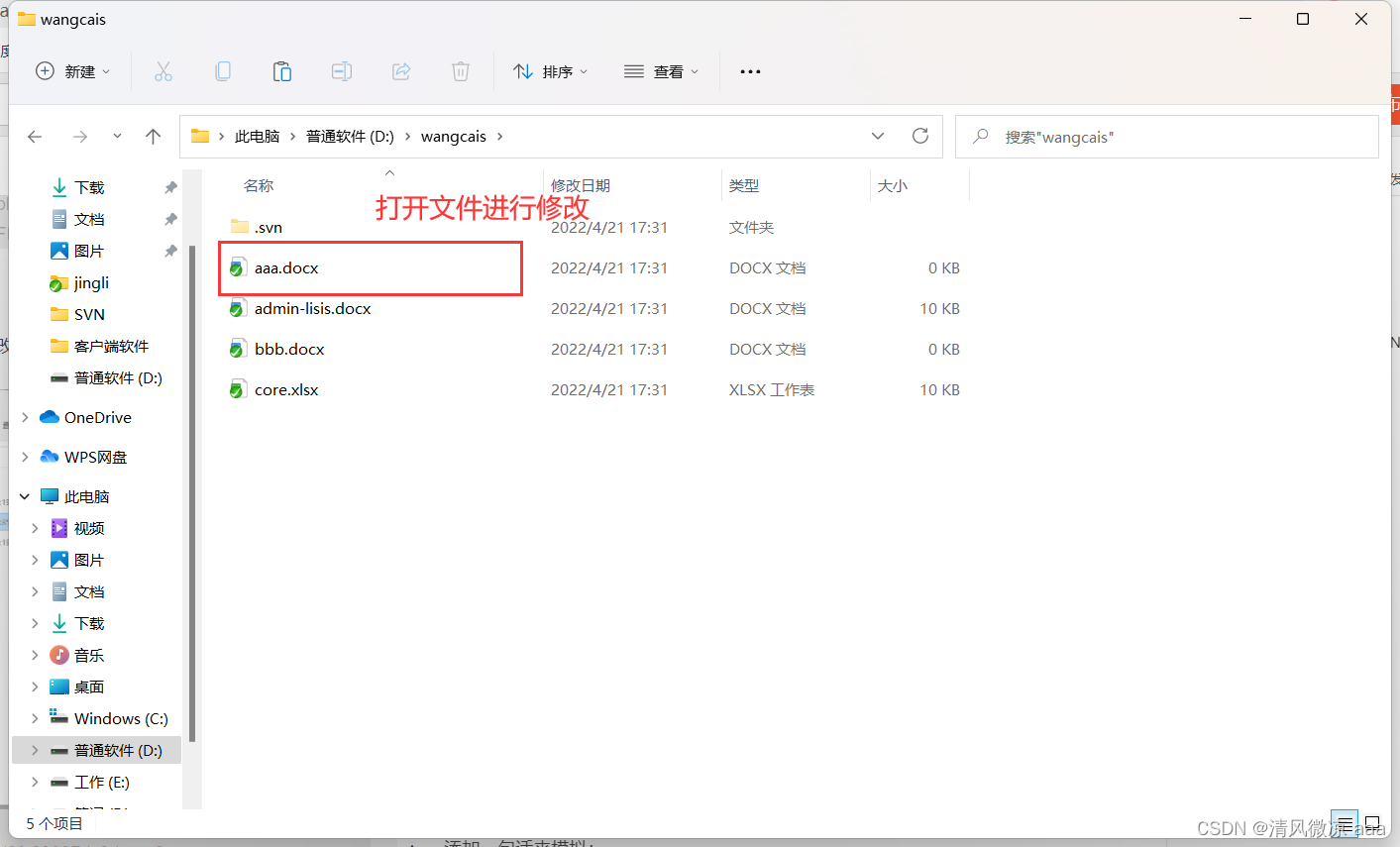Expand address bar history dropdown
The width and height of the screenshot is (1400, 847).
(878, 137)
